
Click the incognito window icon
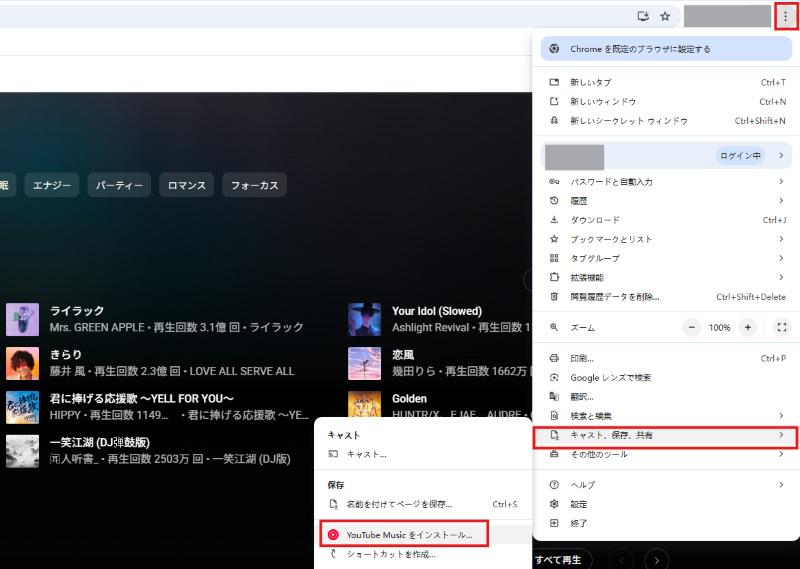[x=554, y=121]
